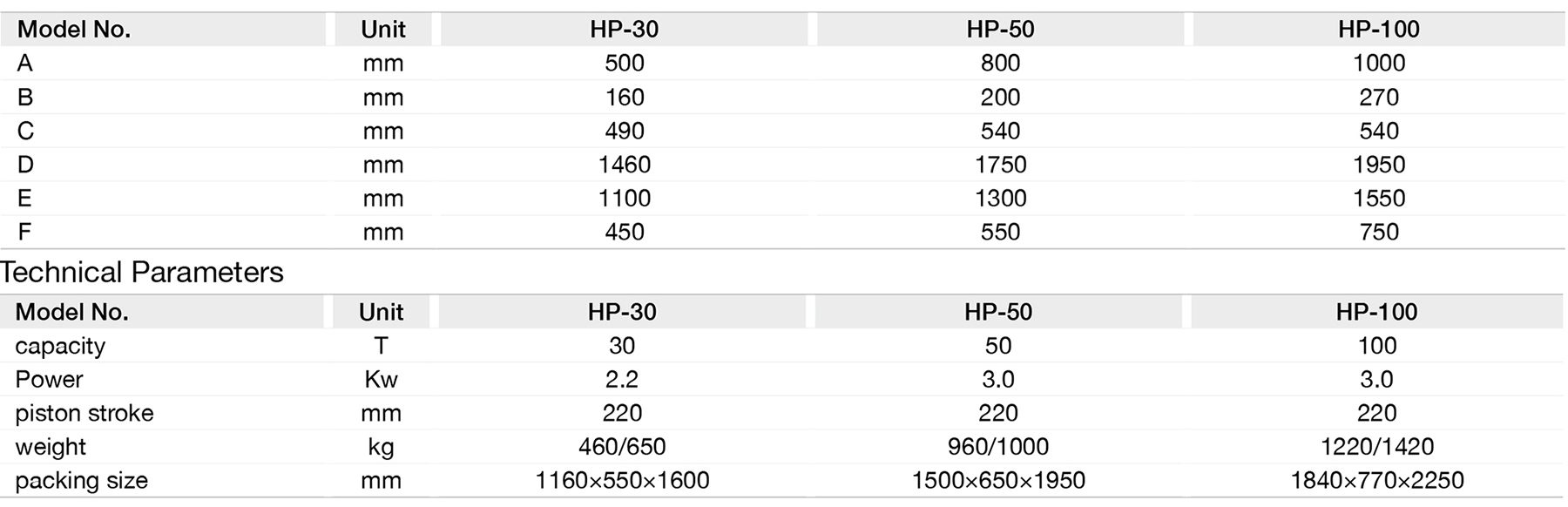Click the Kw unit cell

(x=381, y=380)
